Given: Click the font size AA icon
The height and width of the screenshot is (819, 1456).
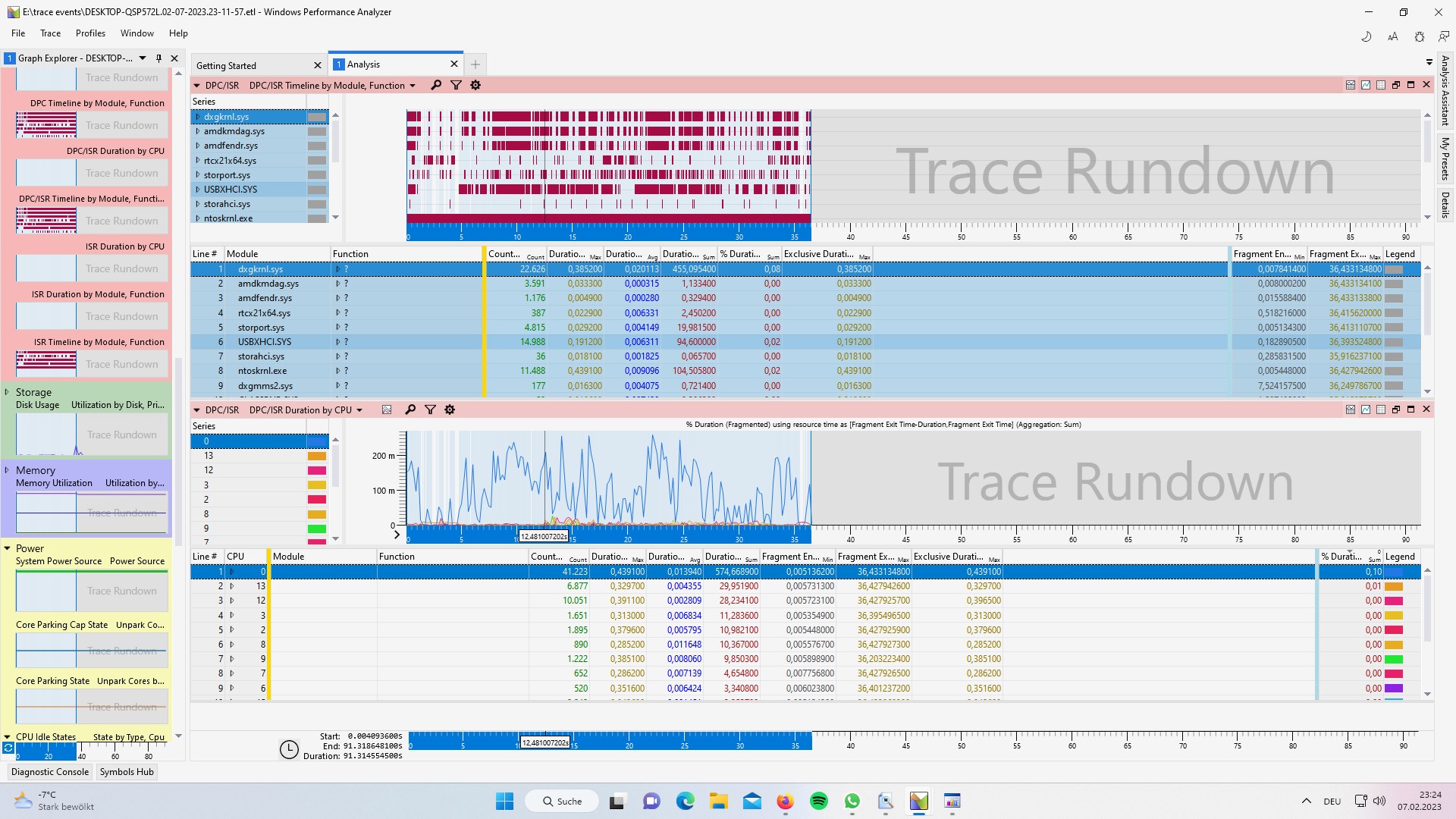Looking at the screenshot, I should pos(1392,36).
